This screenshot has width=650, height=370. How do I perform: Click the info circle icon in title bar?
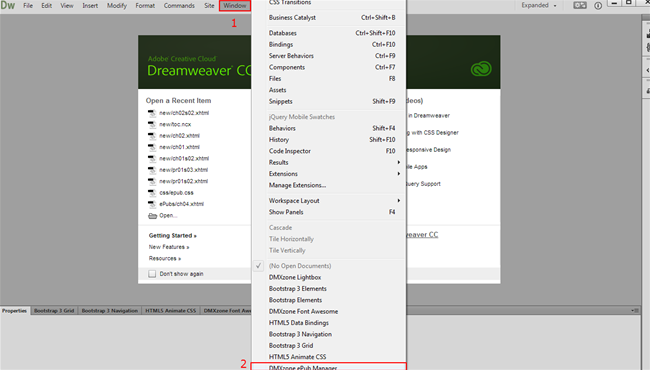(x=598, y=6)
